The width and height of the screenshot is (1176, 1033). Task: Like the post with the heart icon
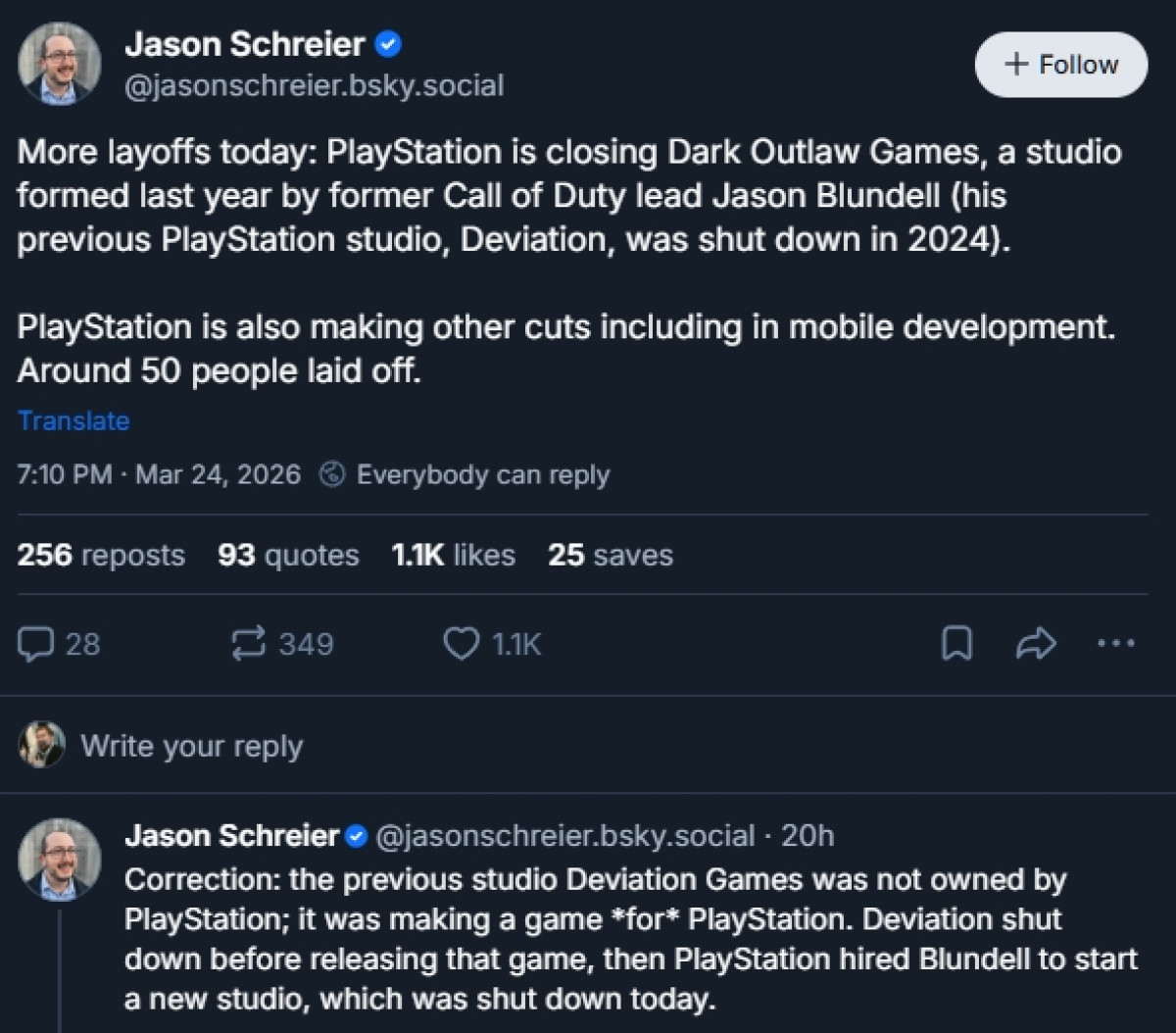pos(461,644)
